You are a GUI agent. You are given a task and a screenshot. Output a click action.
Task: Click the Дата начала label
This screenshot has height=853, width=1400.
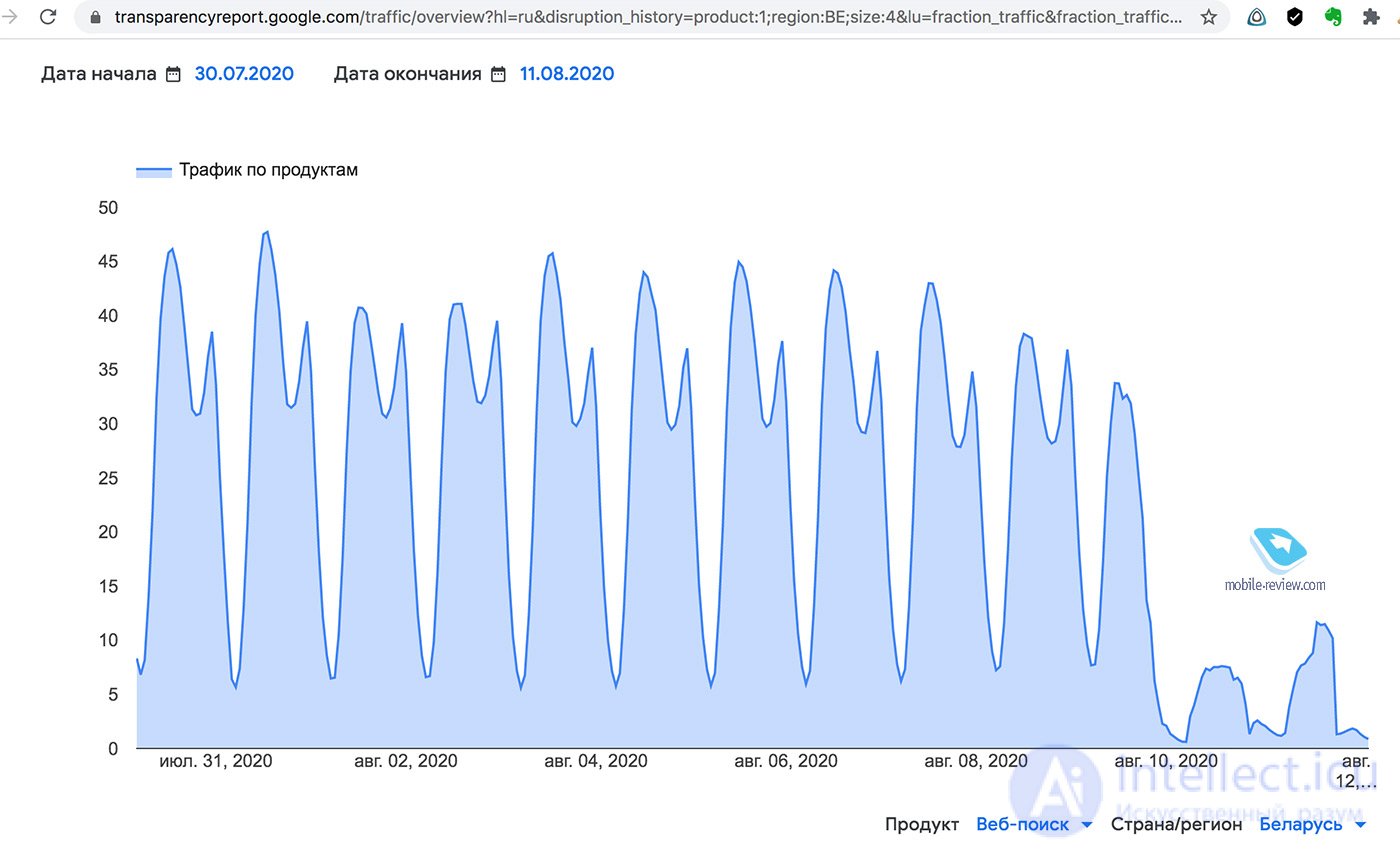[x=99, y=74]
